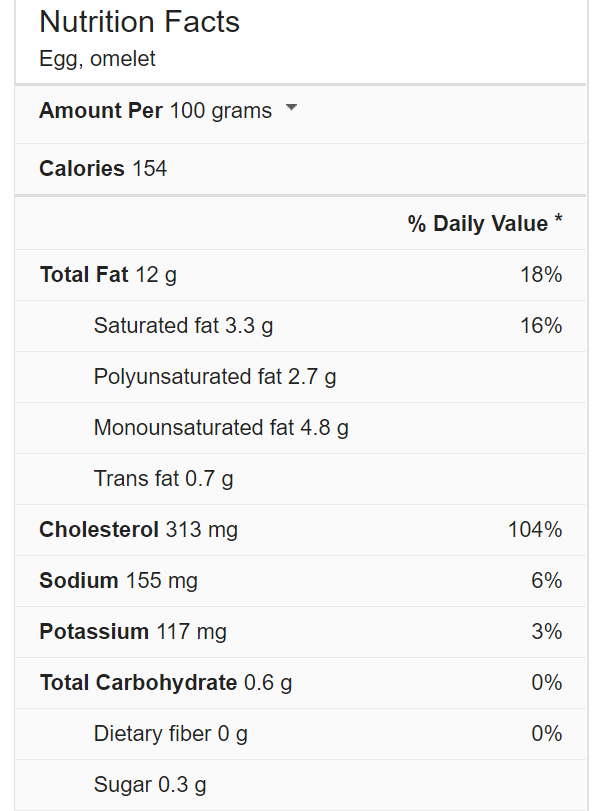Viewport: 611px width, 811px height.
Task: Select the Polyunsaturated fat 2.7 g row
Action: 215,377
